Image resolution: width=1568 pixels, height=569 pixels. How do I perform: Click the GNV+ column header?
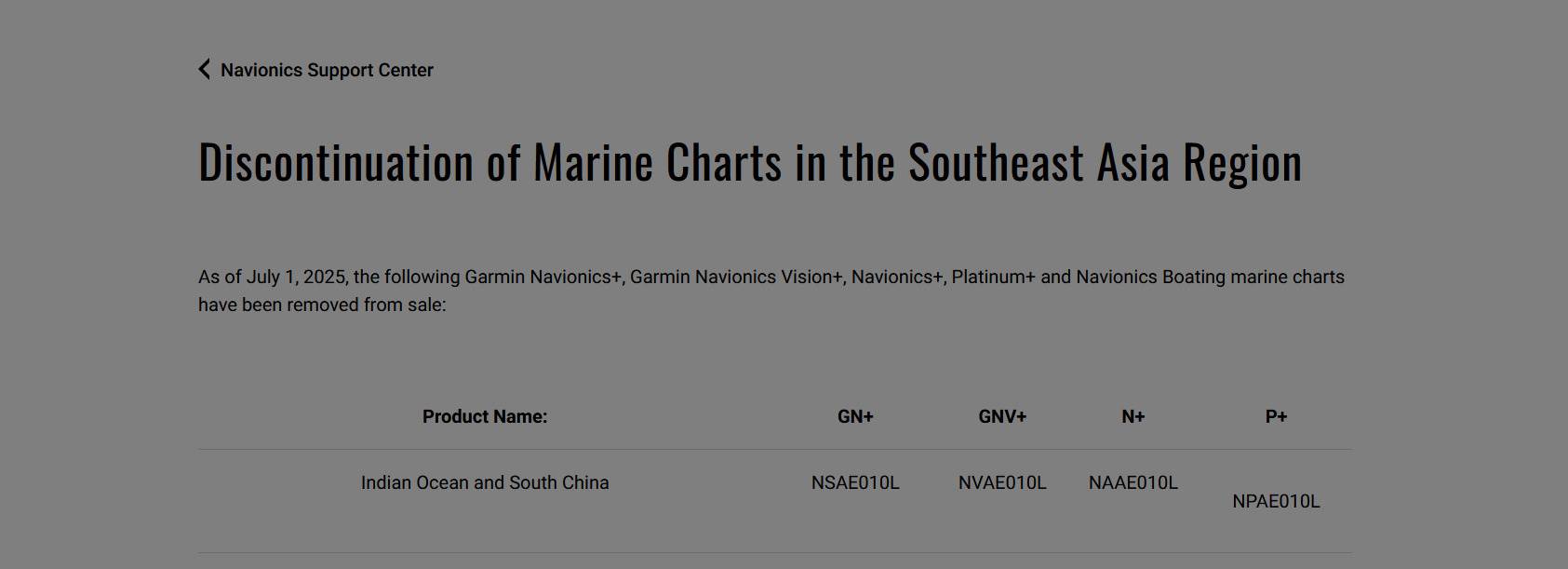point(1002,417)
